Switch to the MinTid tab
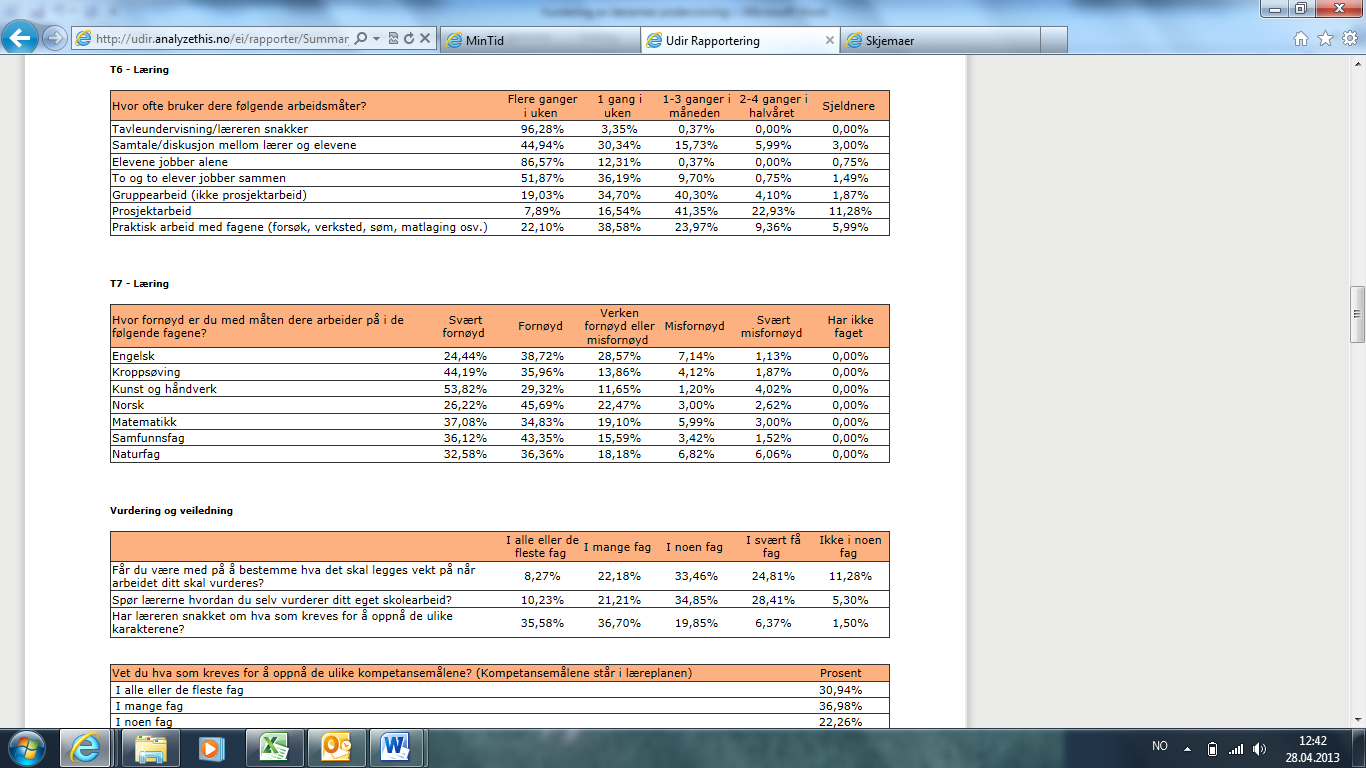1366x768 pixels. tap(538, 40)
